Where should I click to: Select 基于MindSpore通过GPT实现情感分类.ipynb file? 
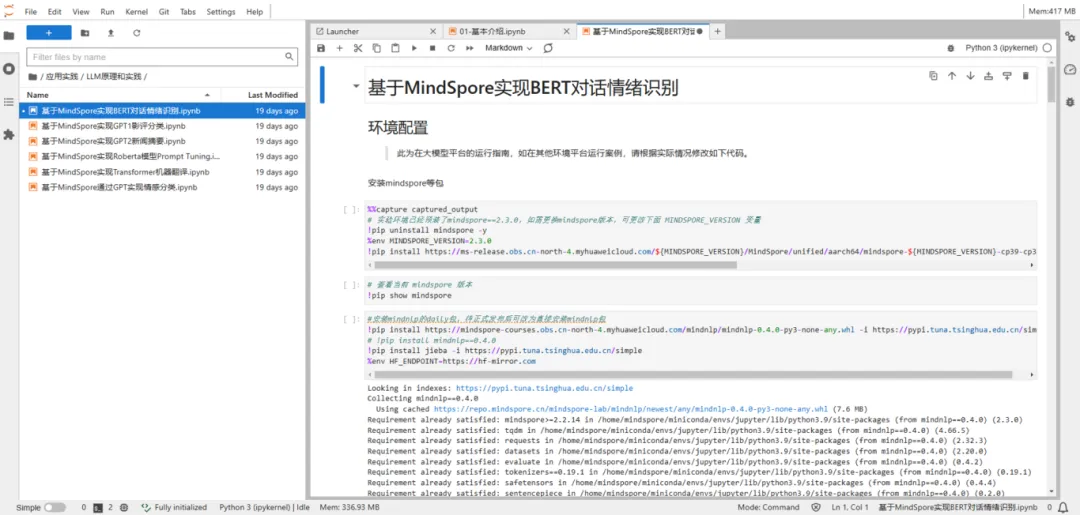(x=163, y=187)
